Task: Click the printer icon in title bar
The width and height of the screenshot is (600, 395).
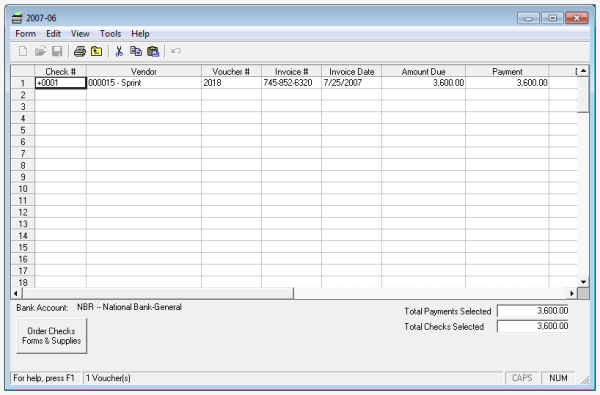Action: click(17, 18)
